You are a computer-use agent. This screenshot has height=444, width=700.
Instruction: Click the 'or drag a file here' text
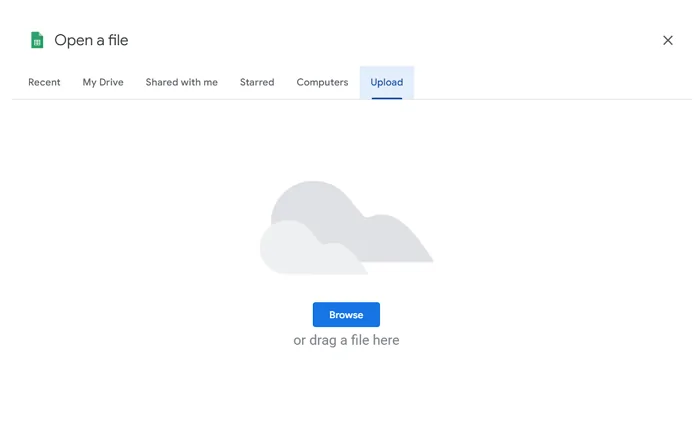pos(346,340)
